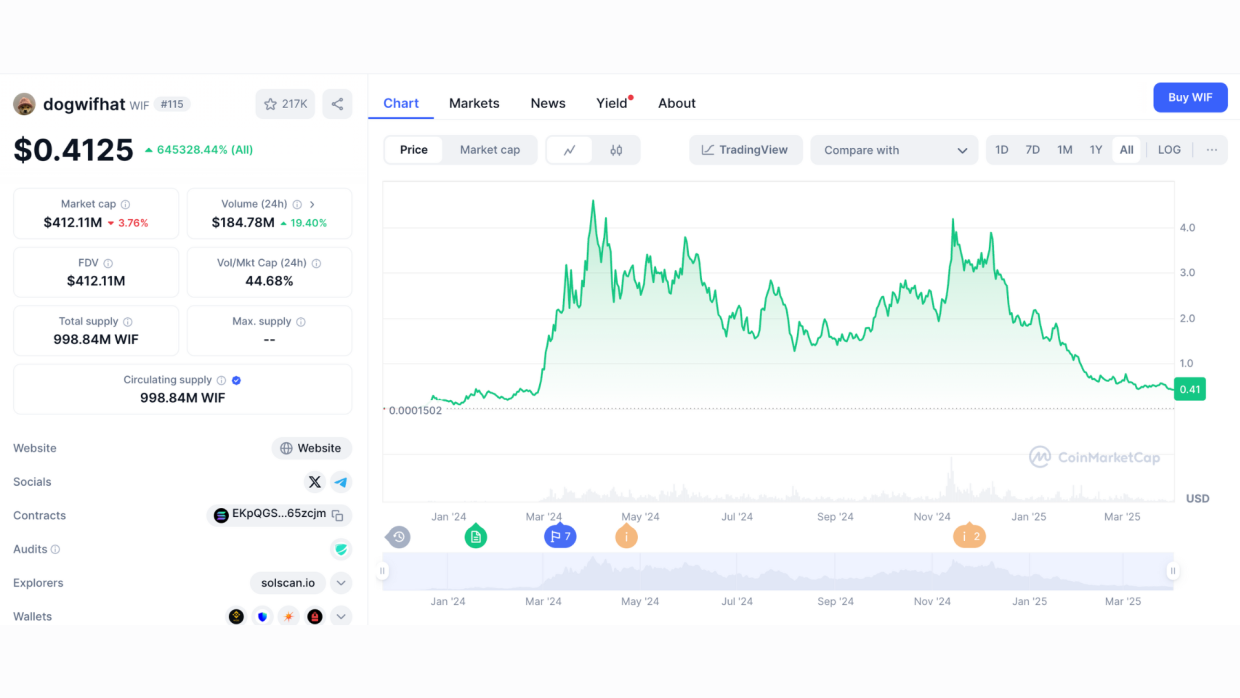Open the red and black wallet icon
Viewport: 1240px width, 698px height.
[x=315, y=617]
